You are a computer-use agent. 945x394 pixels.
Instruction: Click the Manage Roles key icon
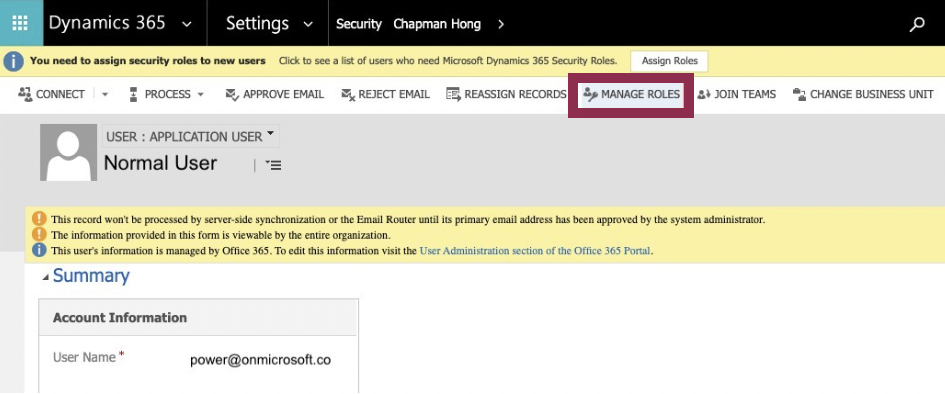pyautogui.click(x=590, y=95)
